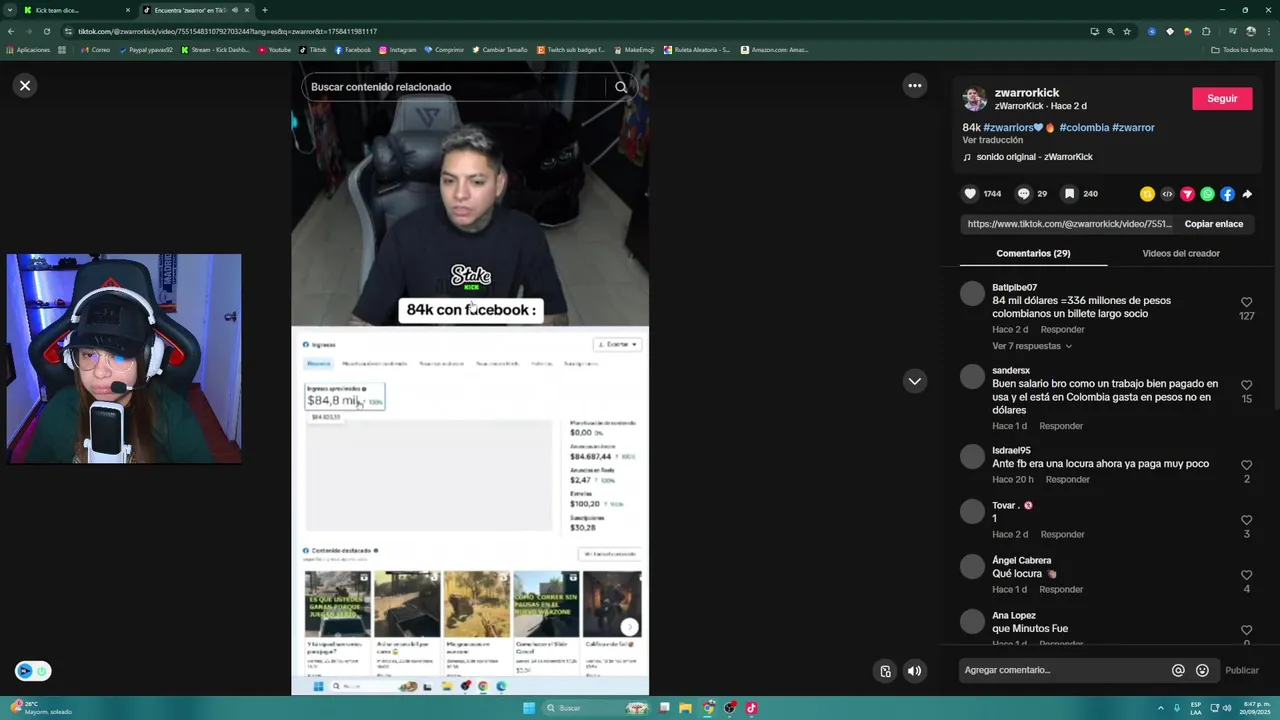The width and height of the screenshot is (1280, 720).
Task: Bookmark this page with the star icon
Action: coord(1127,31)
